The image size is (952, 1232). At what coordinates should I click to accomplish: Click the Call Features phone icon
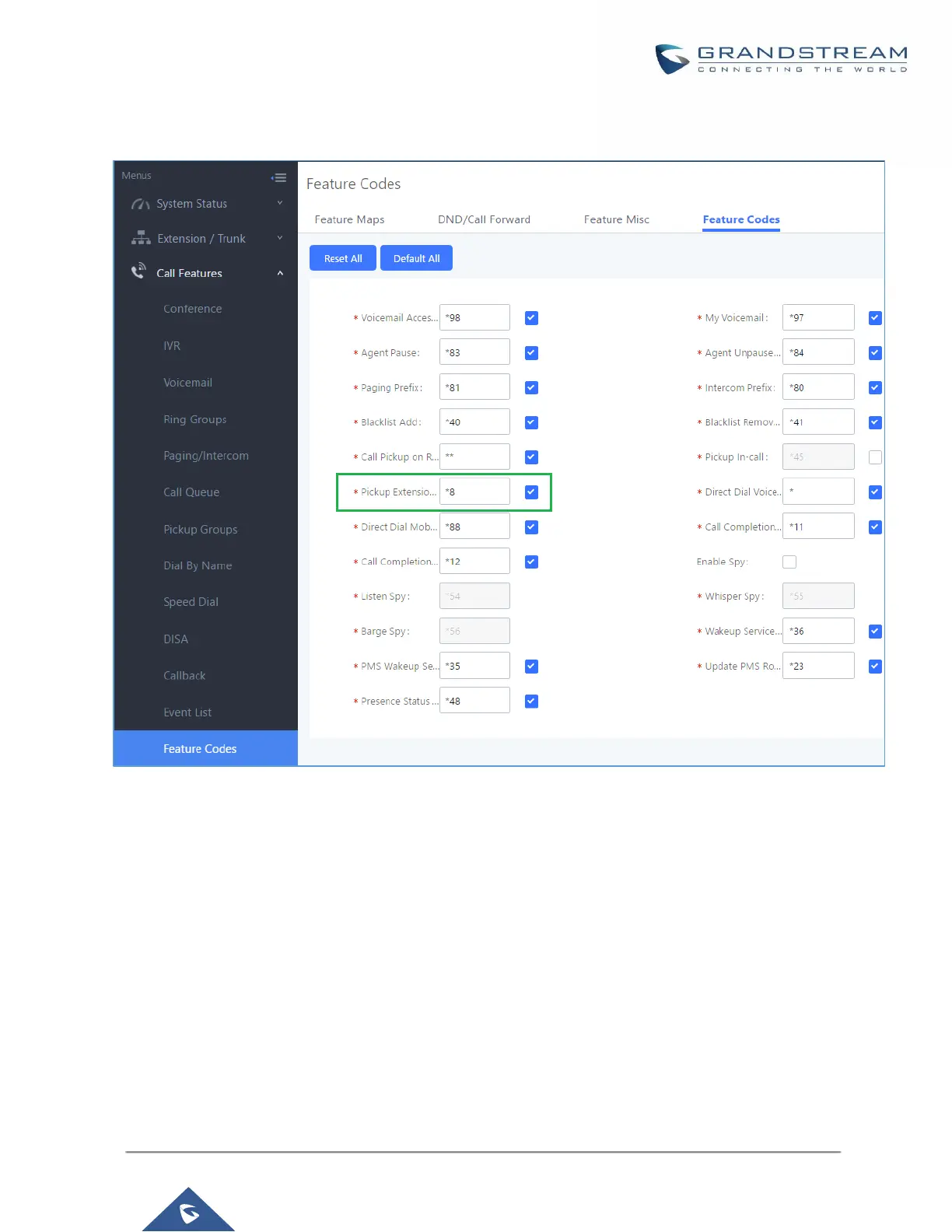tap(138, 271)
